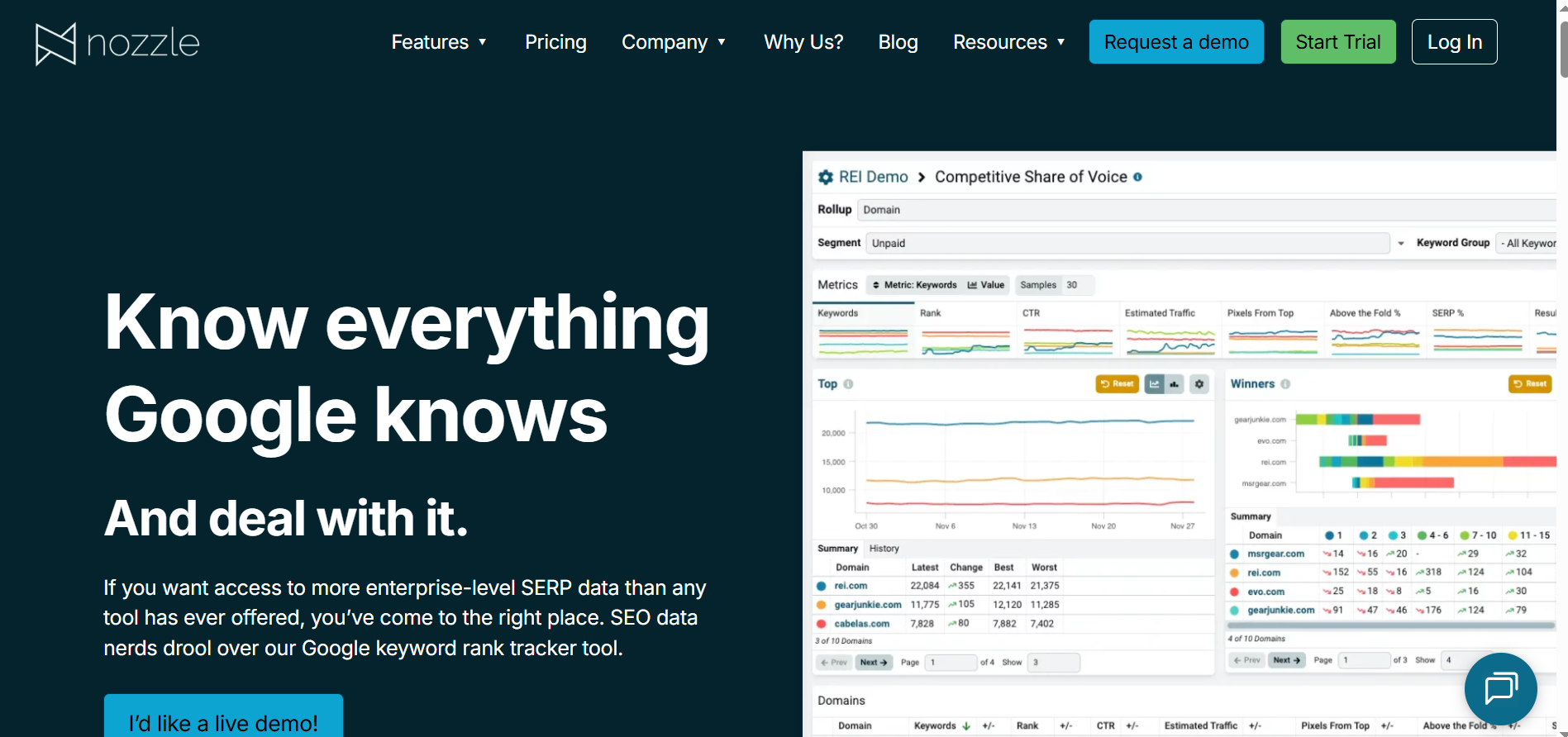Switch Top panel to line chart view
This screenshot has height=737, width=1568.
pos(1154,384)
